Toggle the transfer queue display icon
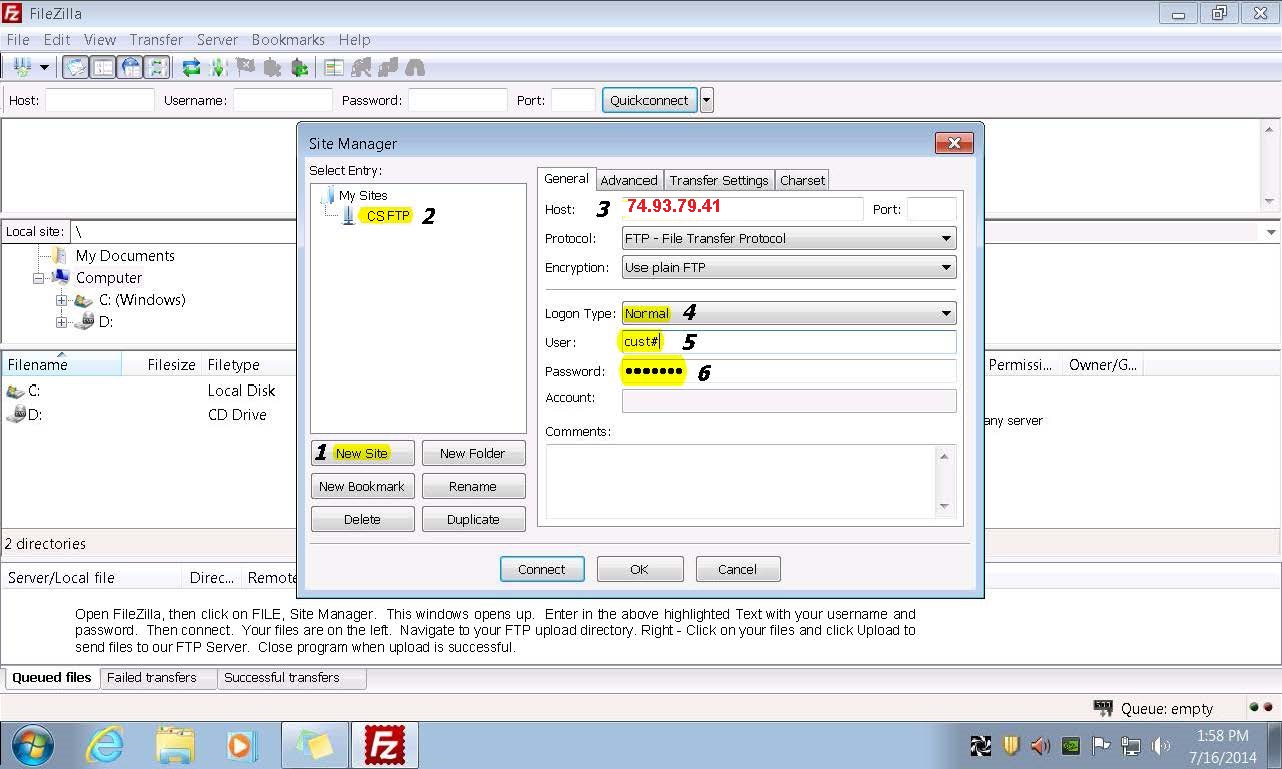 coord(157,67)
